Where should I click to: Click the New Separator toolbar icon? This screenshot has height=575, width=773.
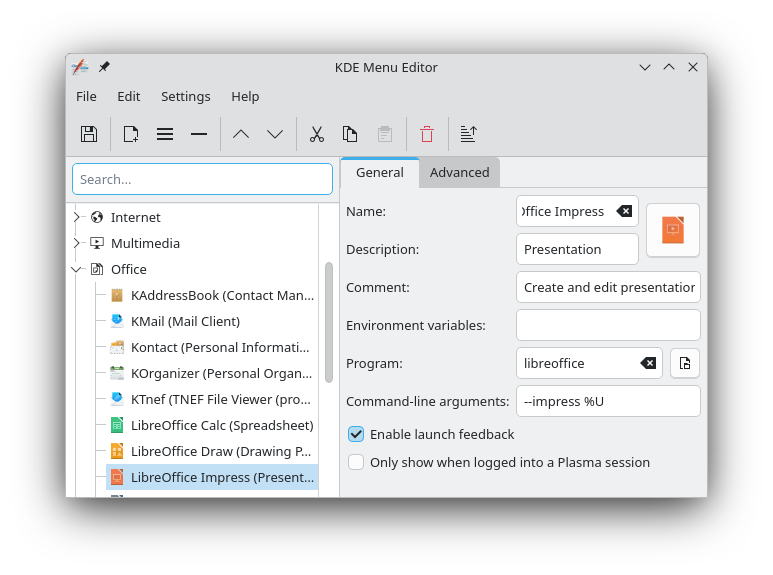click(x=199, y=134)
